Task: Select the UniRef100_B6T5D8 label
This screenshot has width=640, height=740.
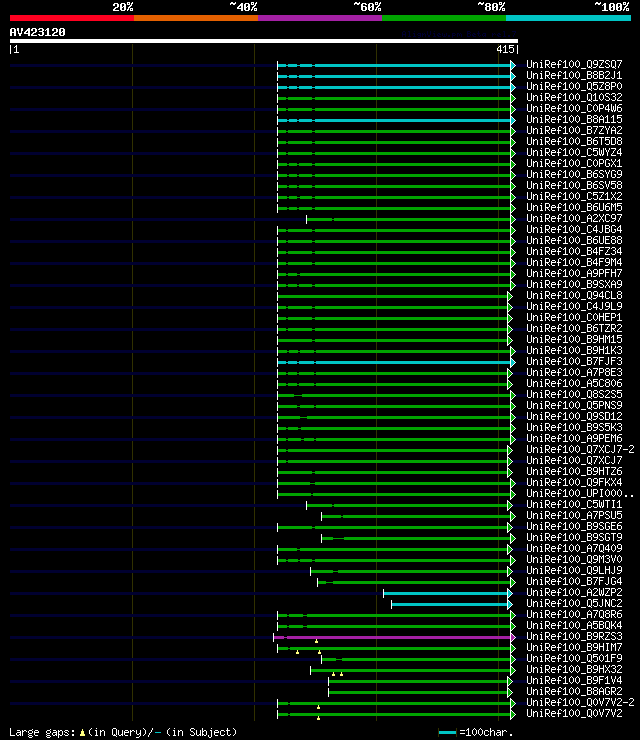Action: (x=574, y=142)
